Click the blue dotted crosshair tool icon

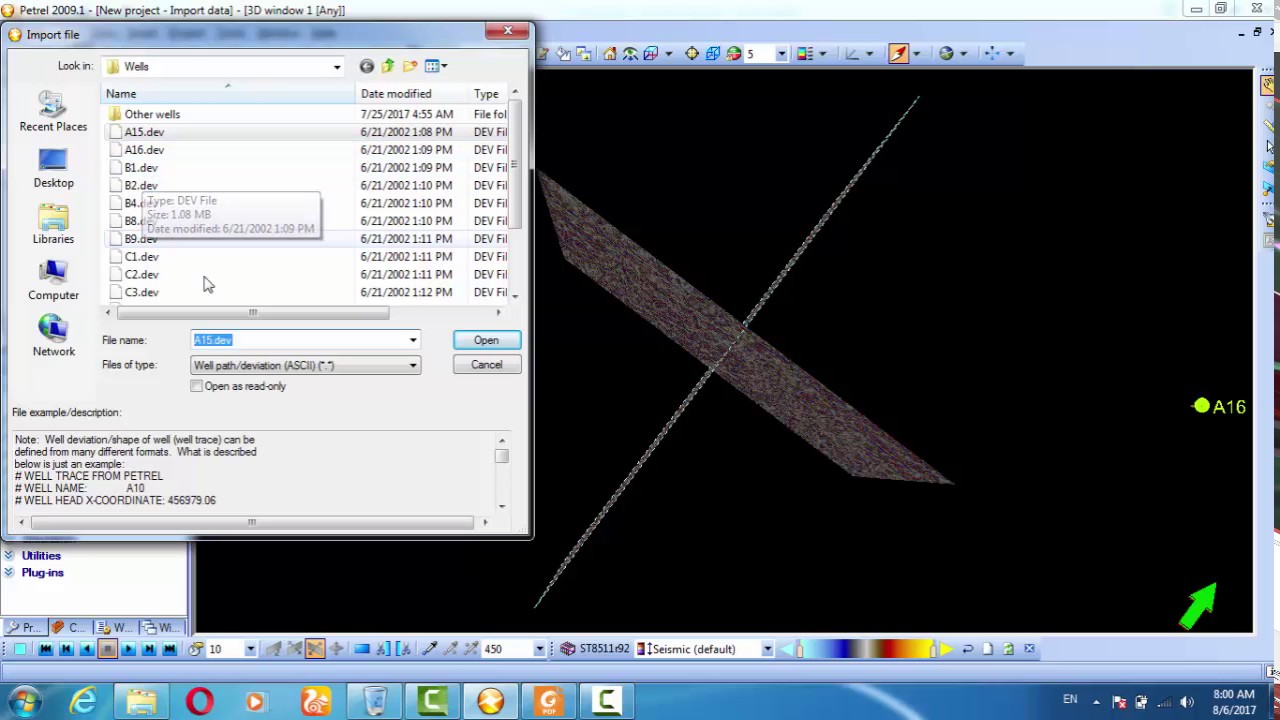pos(992,54)
